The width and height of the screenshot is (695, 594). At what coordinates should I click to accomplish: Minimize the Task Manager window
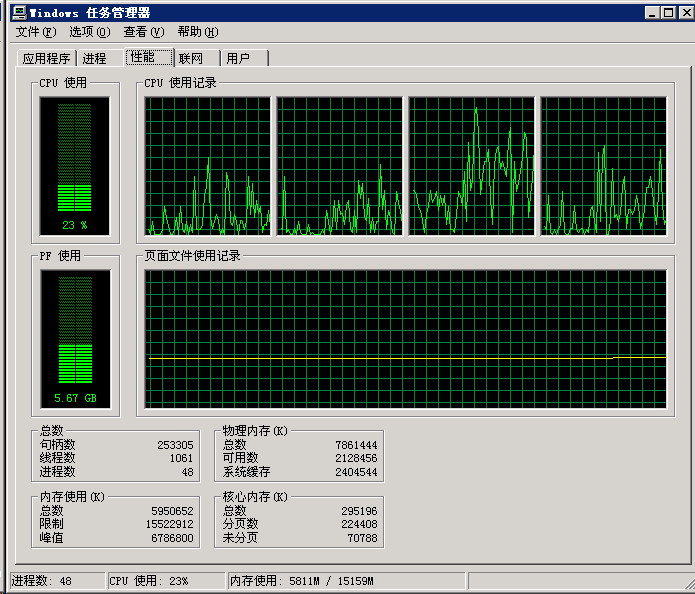[652, 13]
